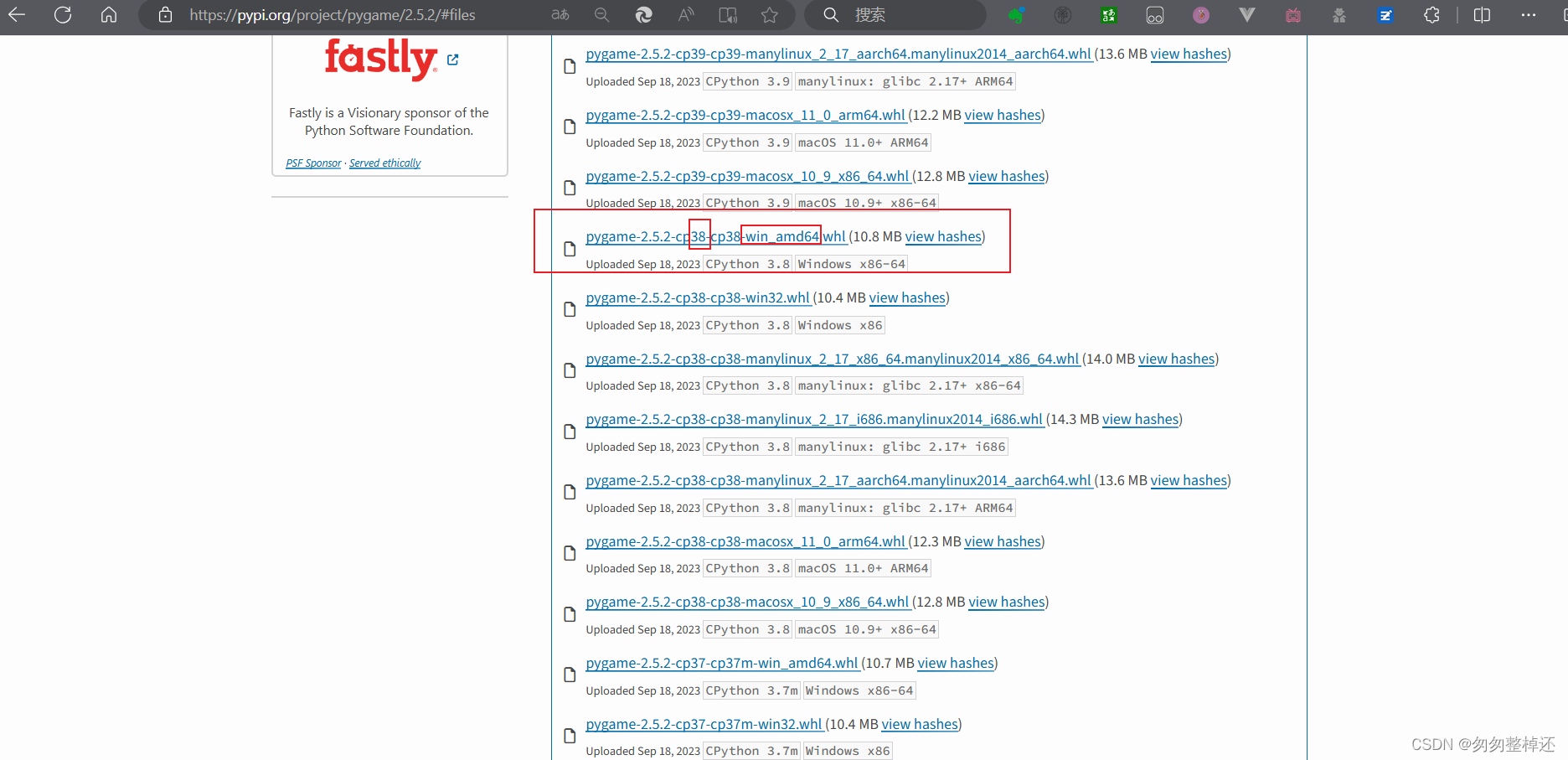1568x760 pixels.
Task: Open the PSF Sponsor link
Action: 313,163
